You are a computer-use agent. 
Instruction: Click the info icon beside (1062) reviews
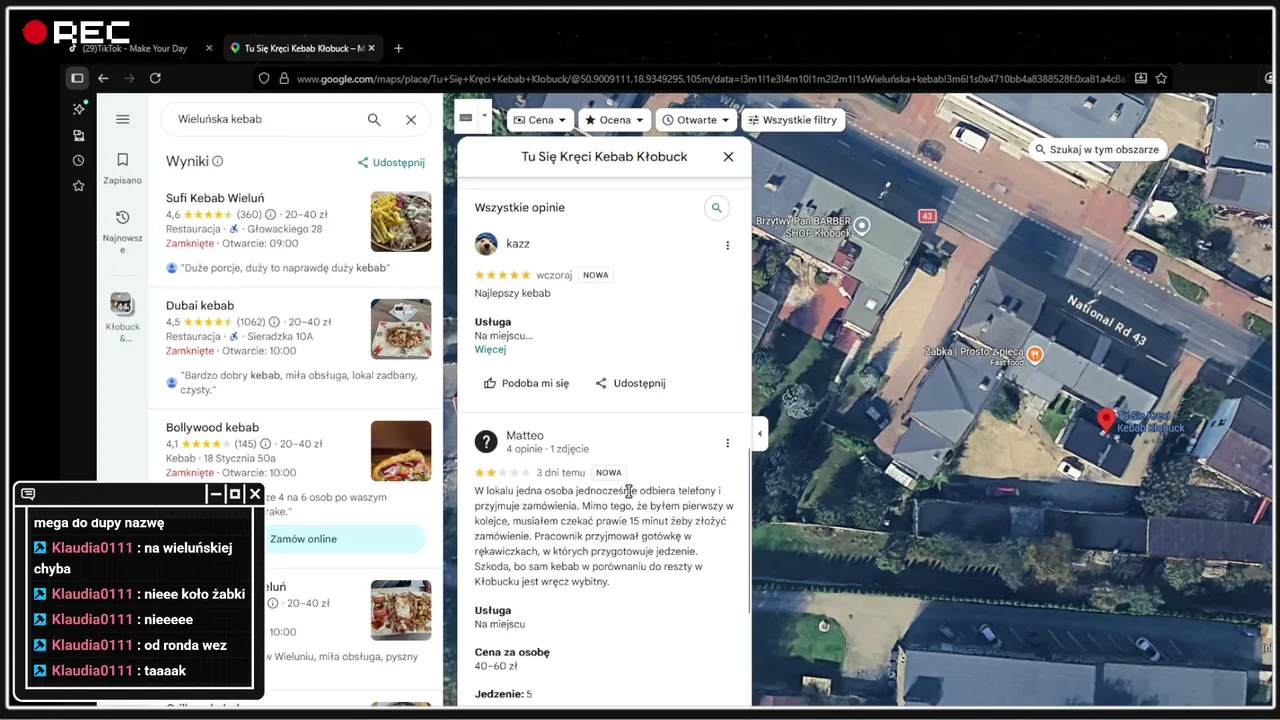click(273, 322)
